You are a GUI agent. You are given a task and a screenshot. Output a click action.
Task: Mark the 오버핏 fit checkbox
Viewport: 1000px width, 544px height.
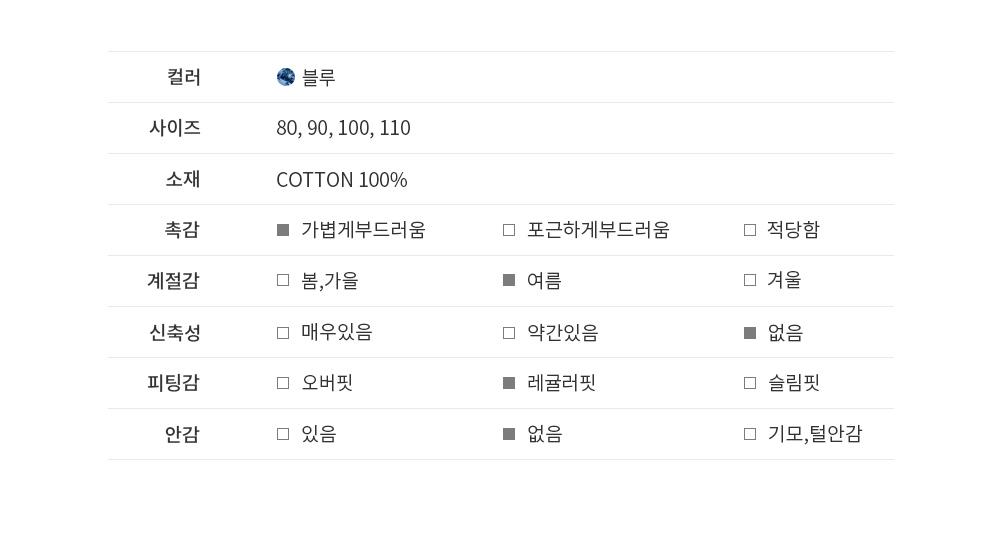[x=283, y=383]
